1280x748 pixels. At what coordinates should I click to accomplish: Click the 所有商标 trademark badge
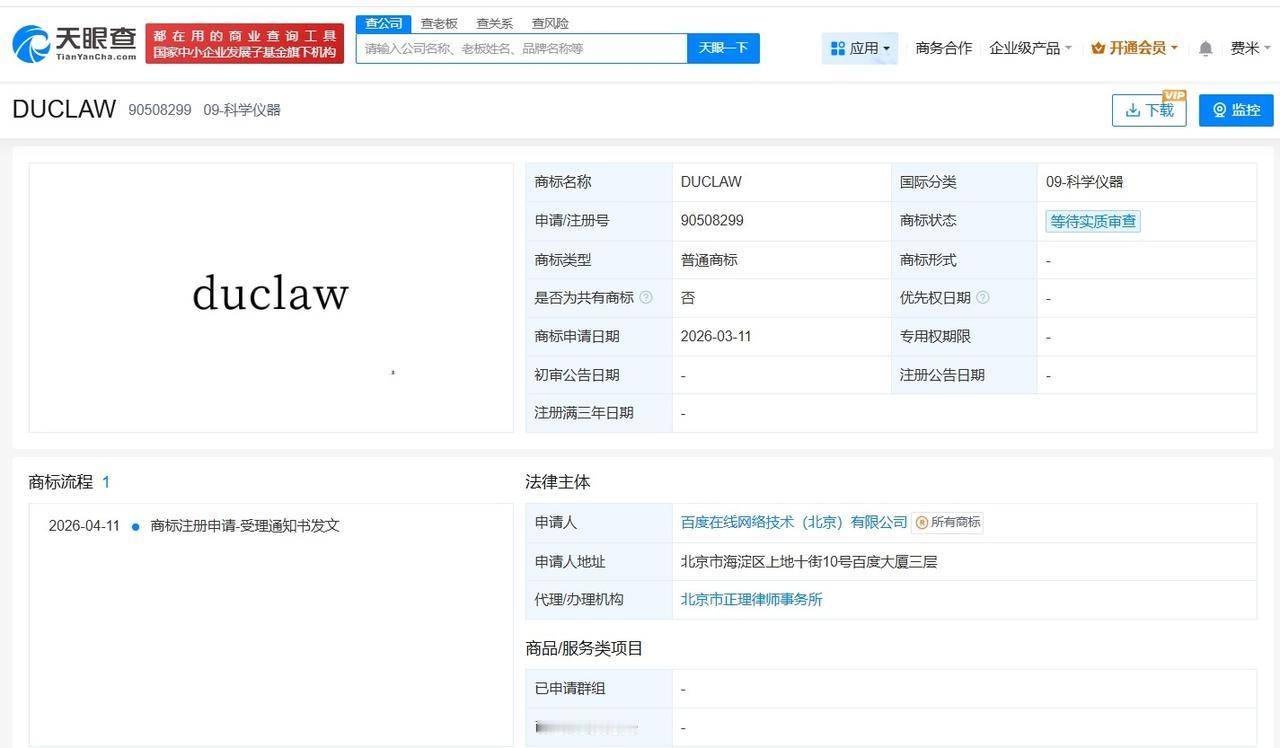coord(947,522)
